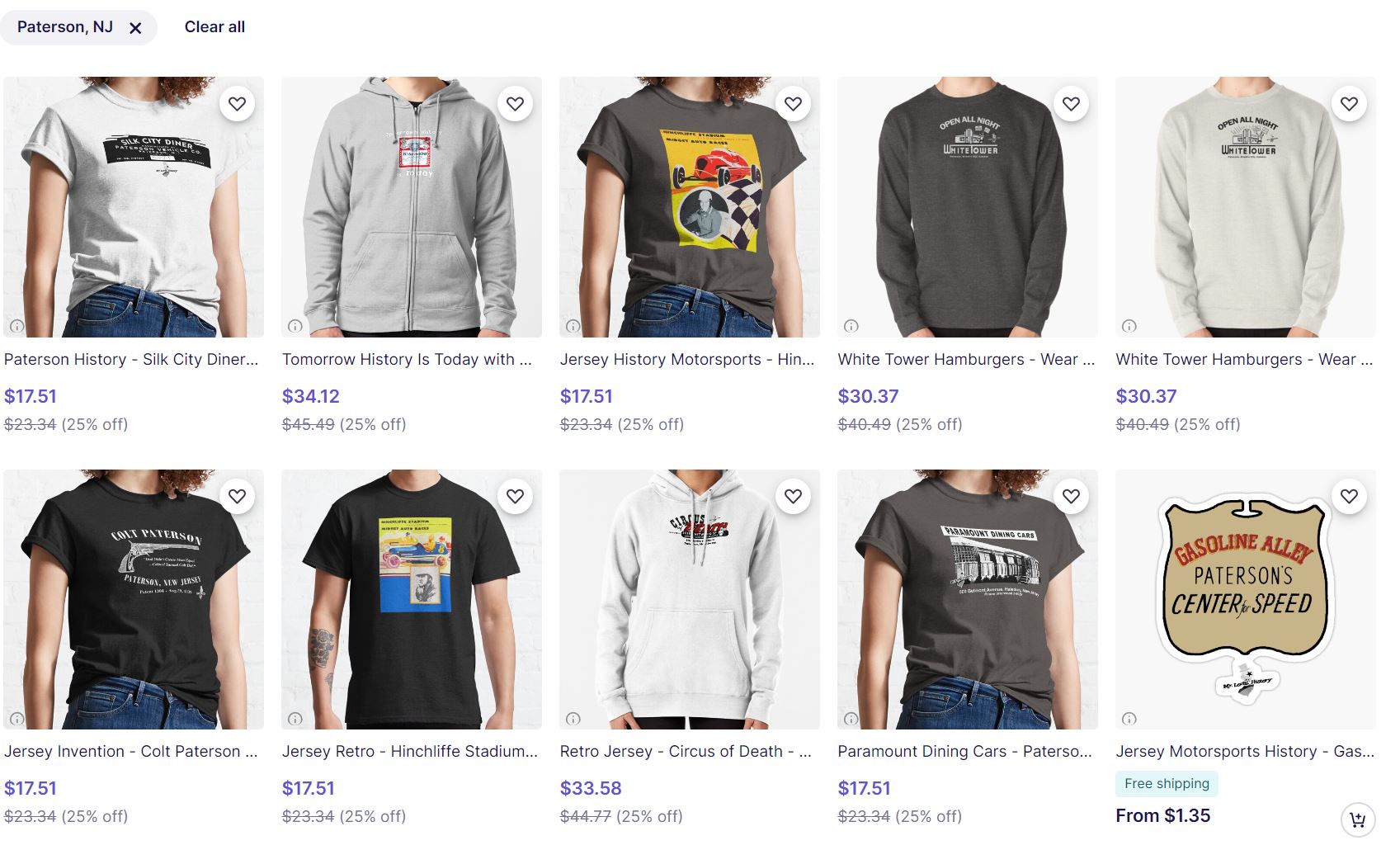Image resolution: width=1400 pixels, height=864 pixels.
Task: Remove the Paterson, NJ filter chip
Action: pos(135,28)
